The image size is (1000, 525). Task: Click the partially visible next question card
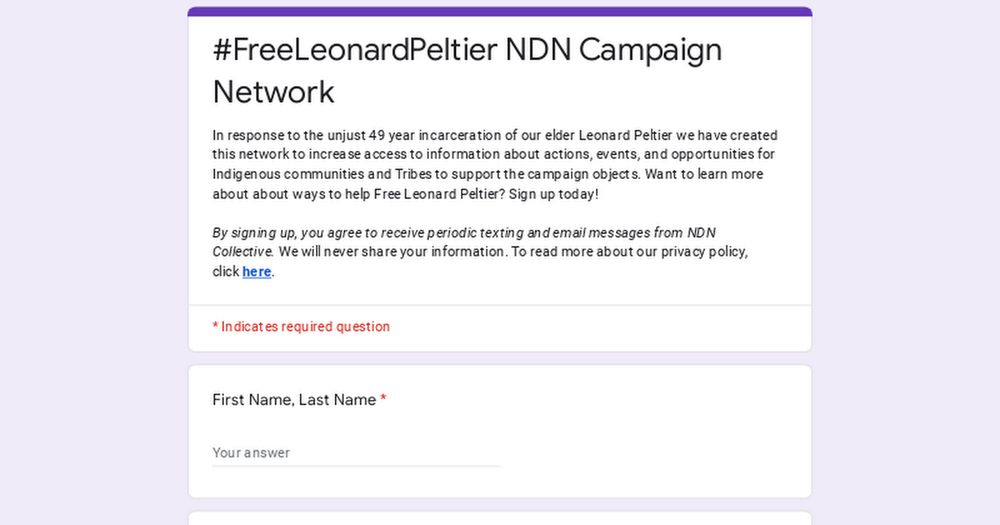pos(500,519)
